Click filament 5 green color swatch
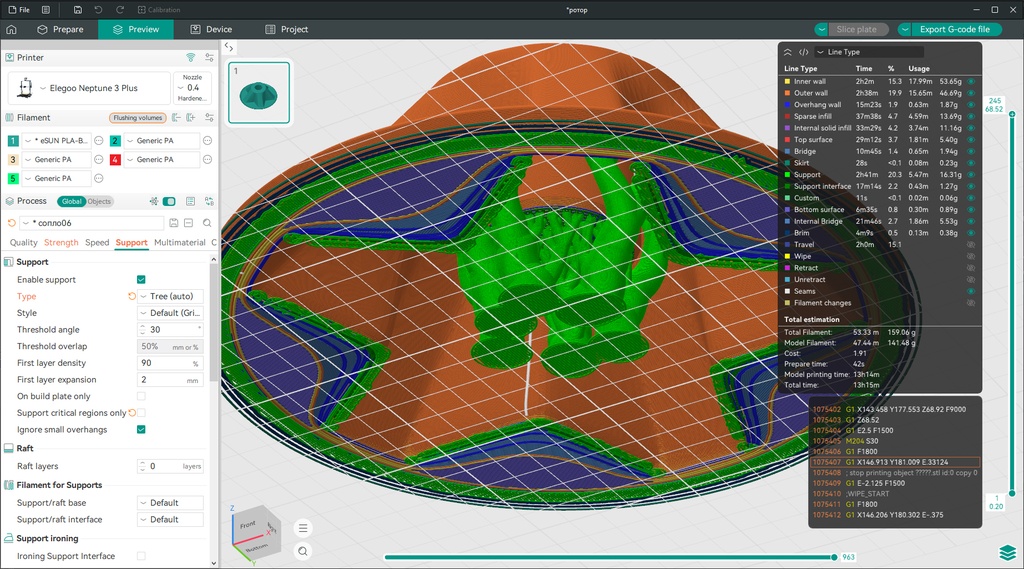Screen dimensions: 1024x569 click(x=13, y=178)
